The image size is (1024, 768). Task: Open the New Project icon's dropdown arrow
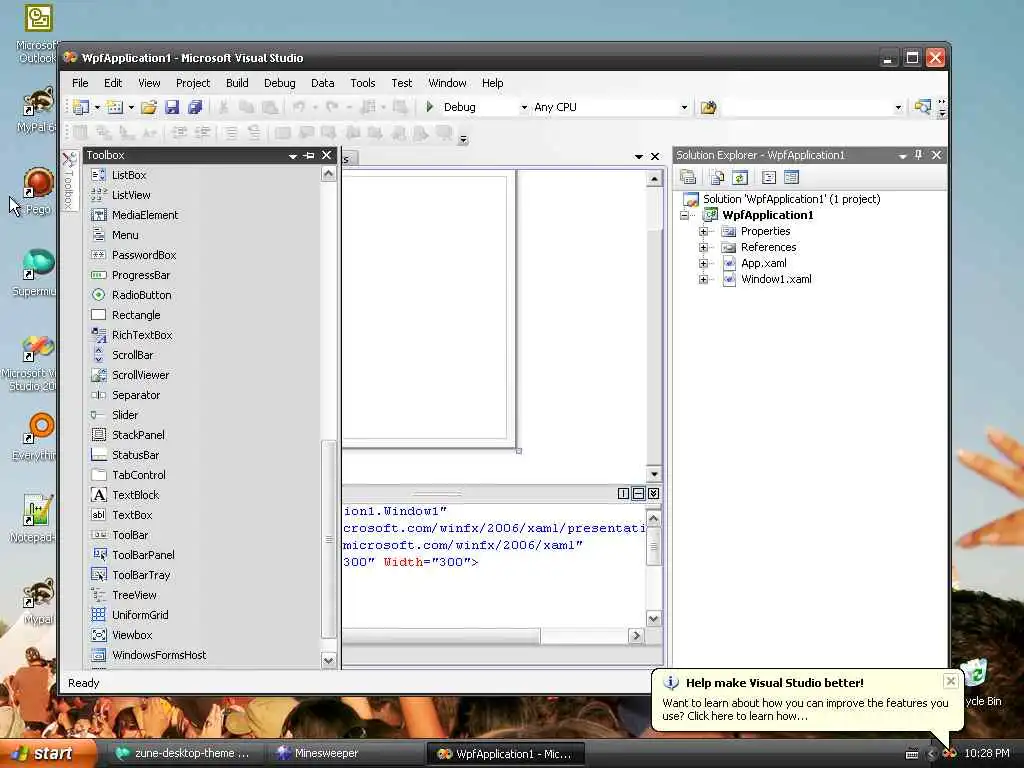(x=97, y=107)
